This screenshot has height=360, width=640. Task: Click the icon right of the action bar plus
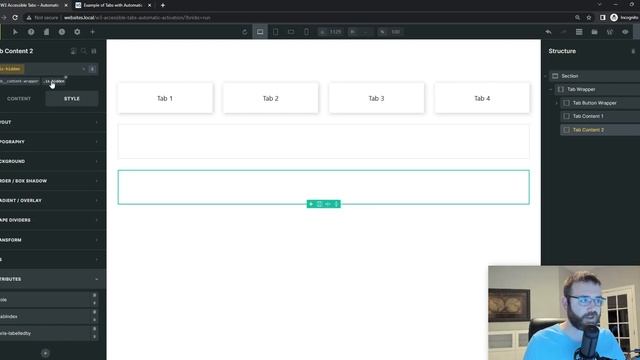(319, 204)
